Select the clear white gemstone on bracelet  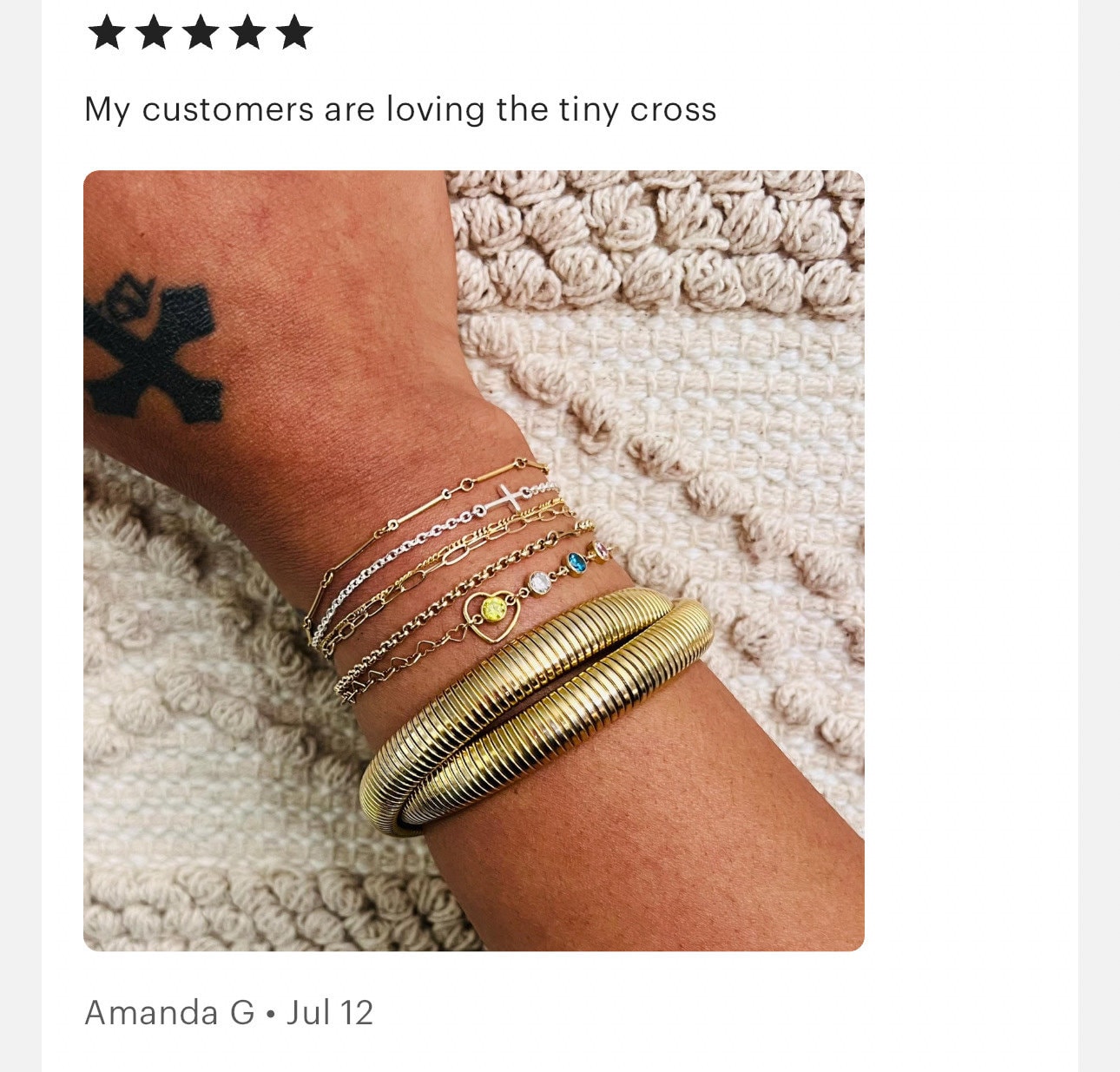coord(540,583)
